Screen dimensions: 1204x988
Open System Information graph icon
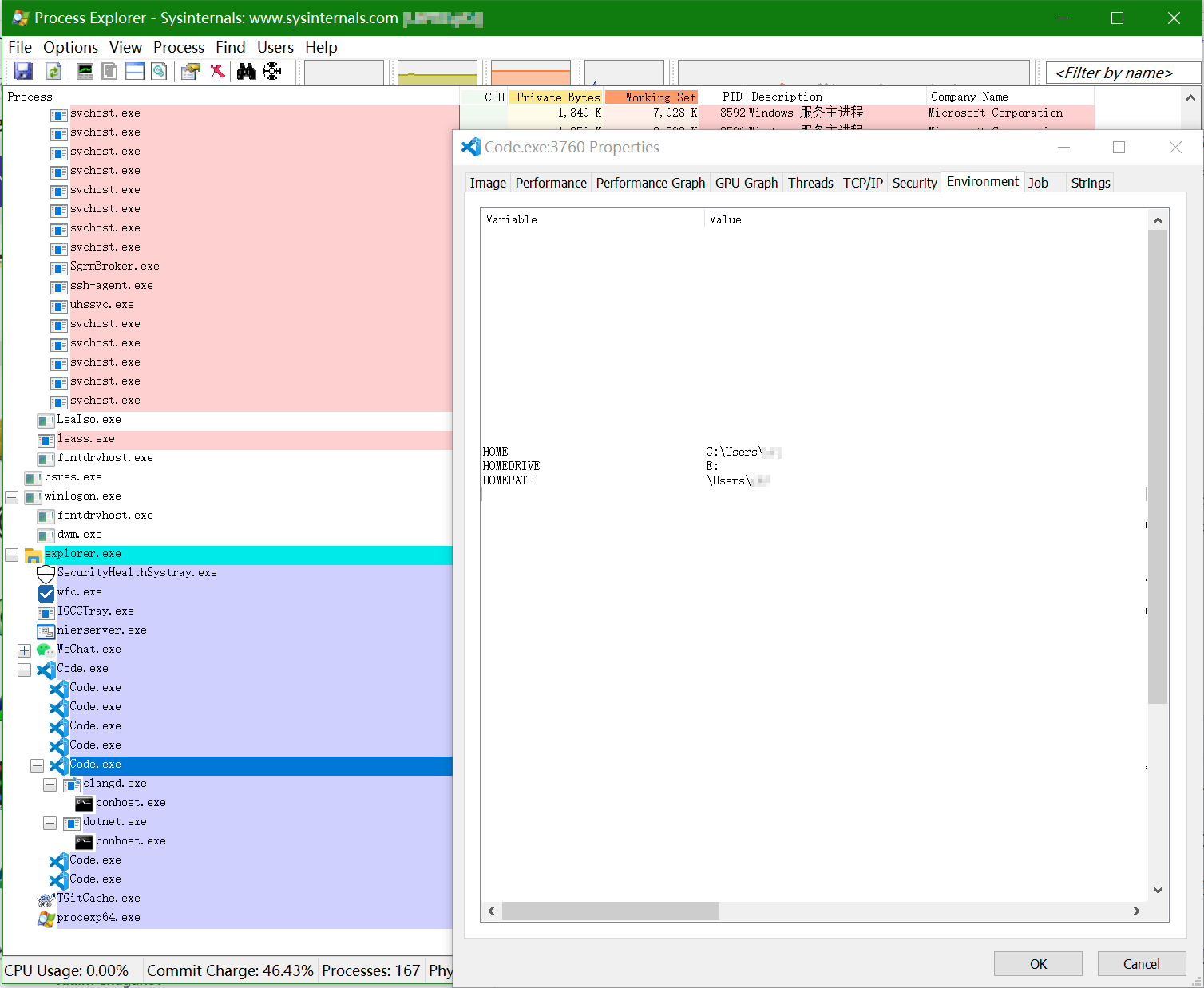click(x=85, y=72)
